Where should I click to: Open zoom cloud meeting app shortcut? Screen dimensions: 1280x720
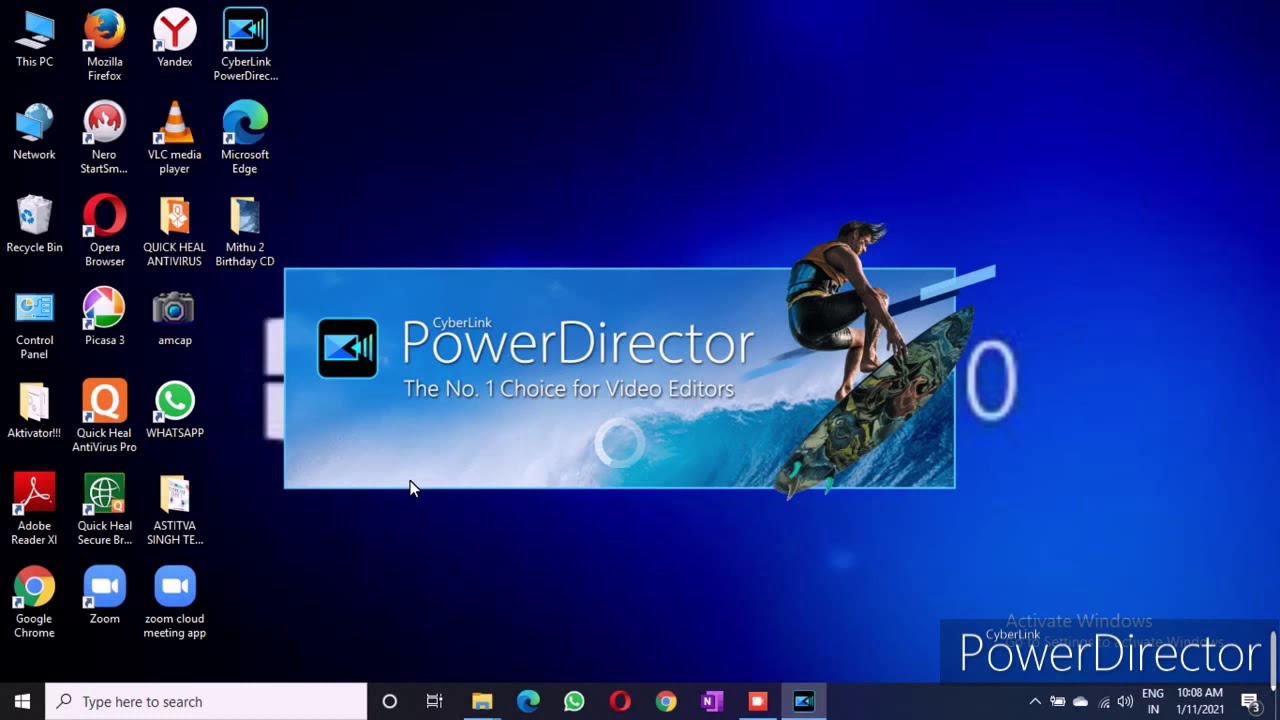(x=174, y=604)
